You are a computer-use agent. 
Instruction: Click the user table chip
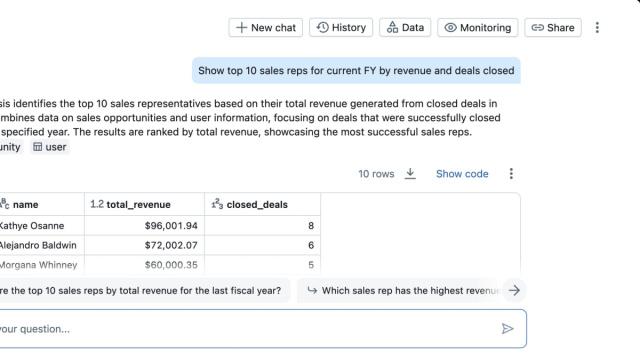[50, 147]
